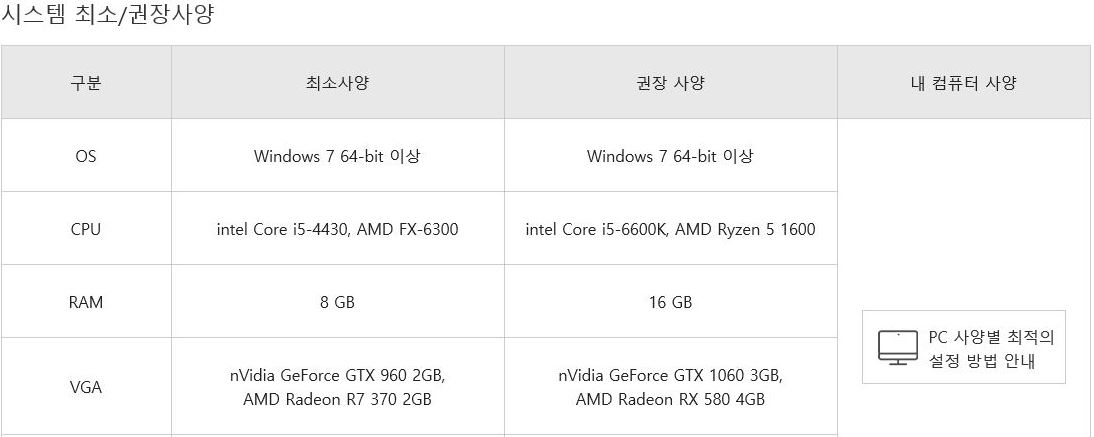Open PC 사양별 최적의 설정 방법 안내 link

964,347
